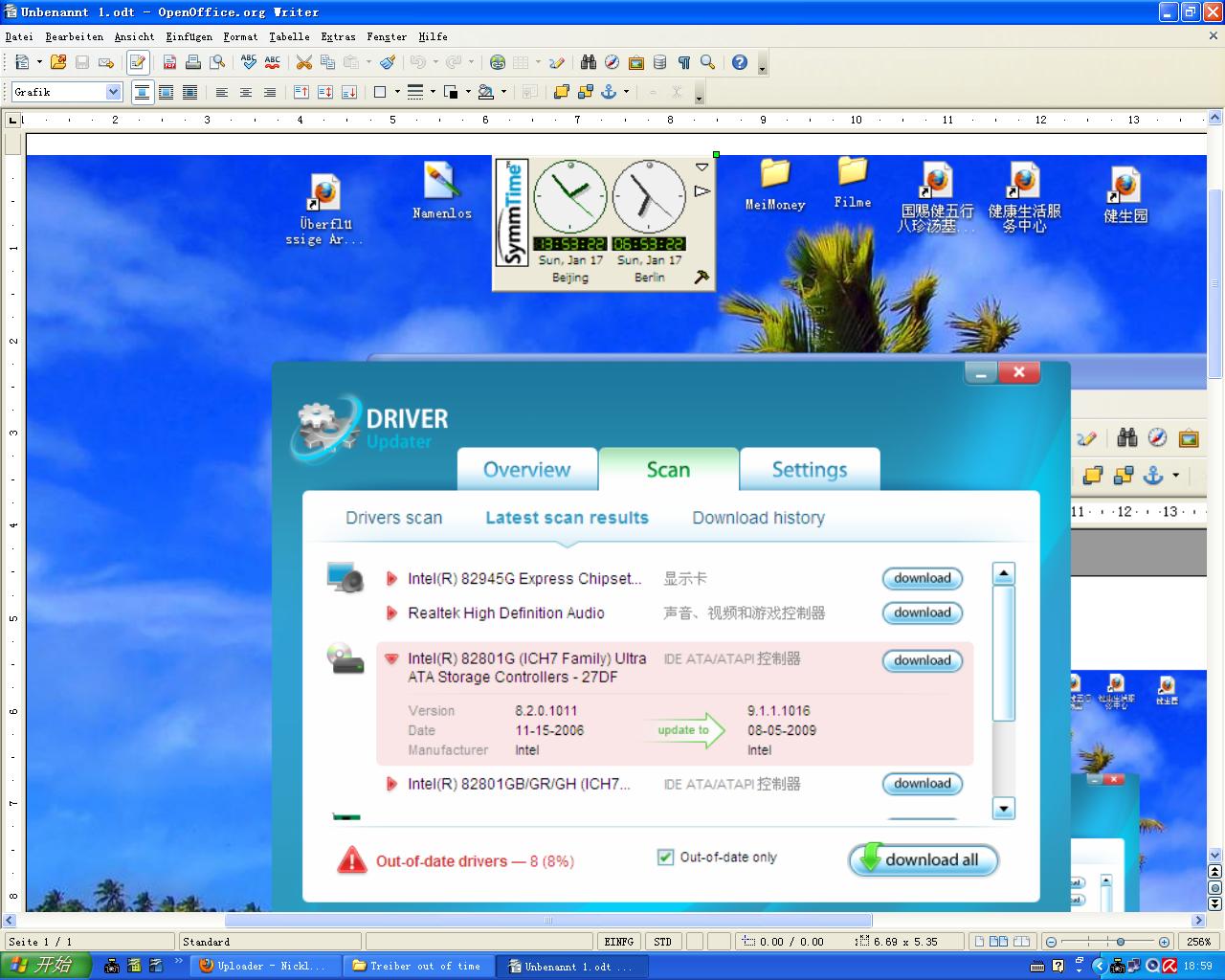Image resolution: width=1225 pixels, height=980 pixels.
Task: Switch to book view layout in status bar
Action: 1021,942
